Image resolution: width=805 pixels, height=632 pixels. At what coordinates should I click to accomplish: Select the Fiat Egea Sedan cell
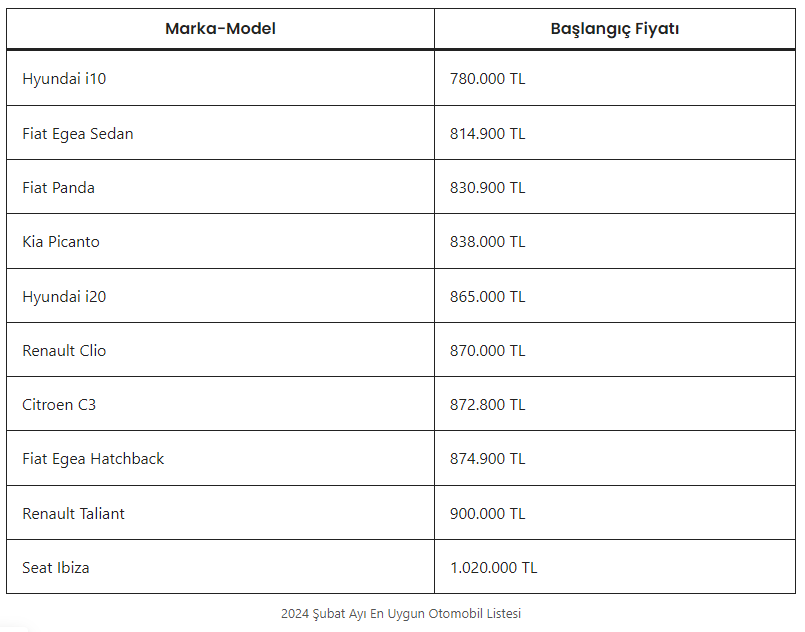pos(78,134)
